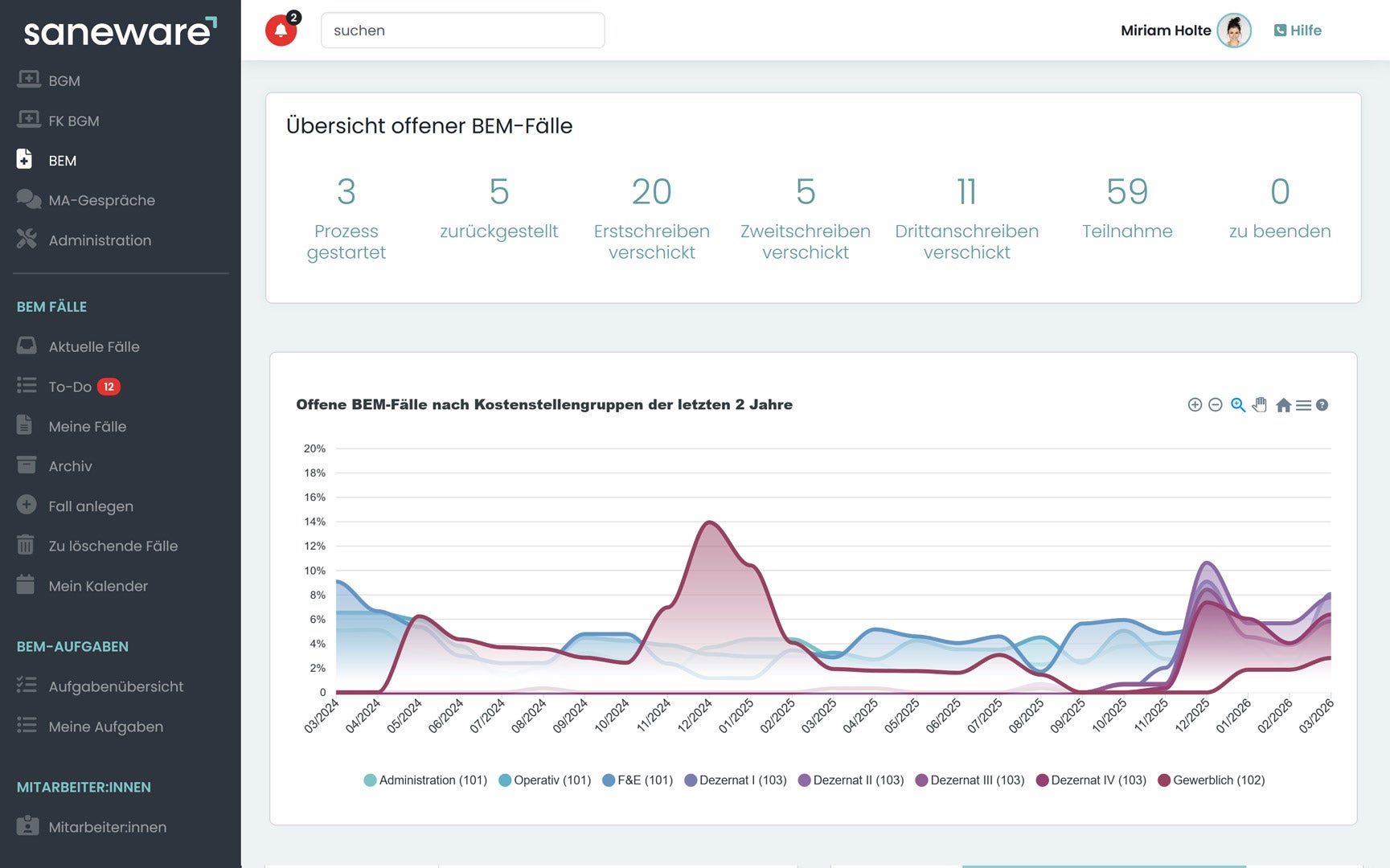Open the 59 Teilnahme cases tile
Image resolution: width=1390 pixels, height=868 pixels.
[x=1126, y=207]
